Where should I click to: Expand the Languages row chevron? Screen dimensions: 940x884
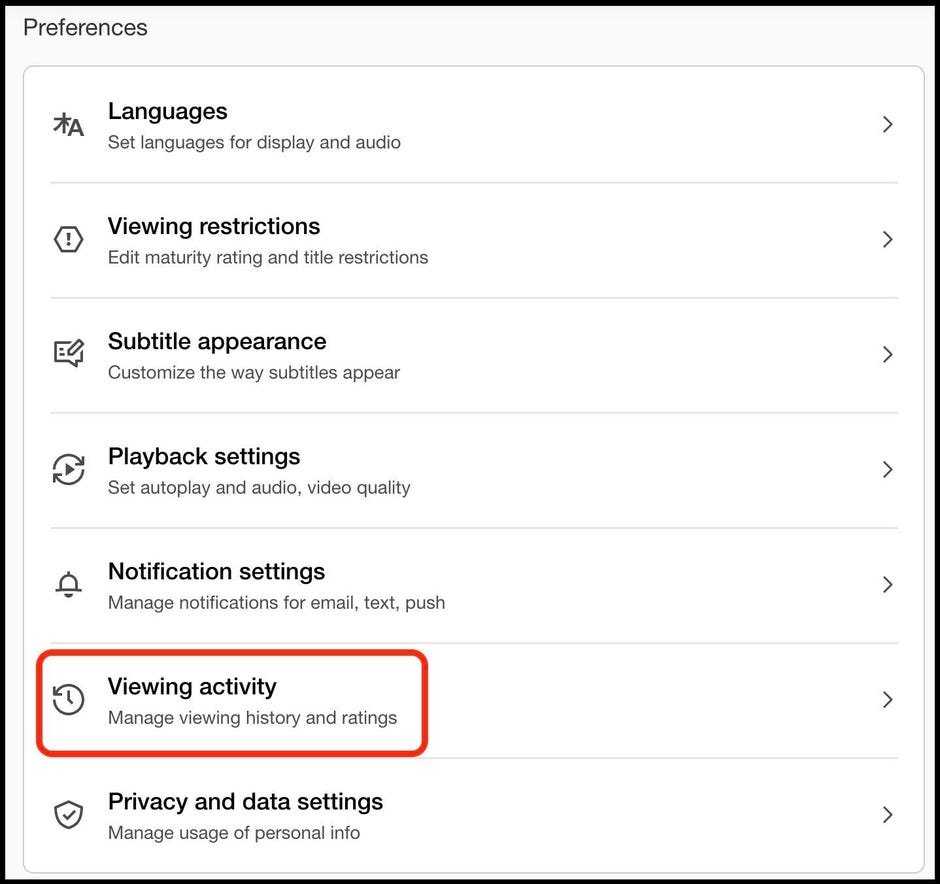888,125
